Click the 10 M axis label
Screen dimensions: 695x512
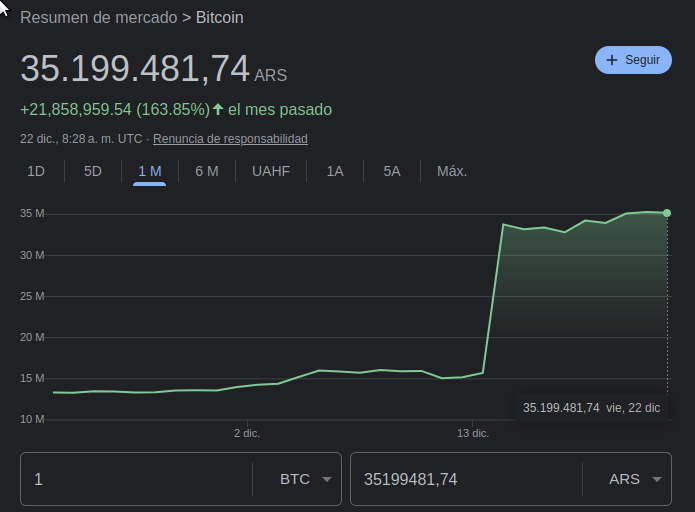(32, 419)
